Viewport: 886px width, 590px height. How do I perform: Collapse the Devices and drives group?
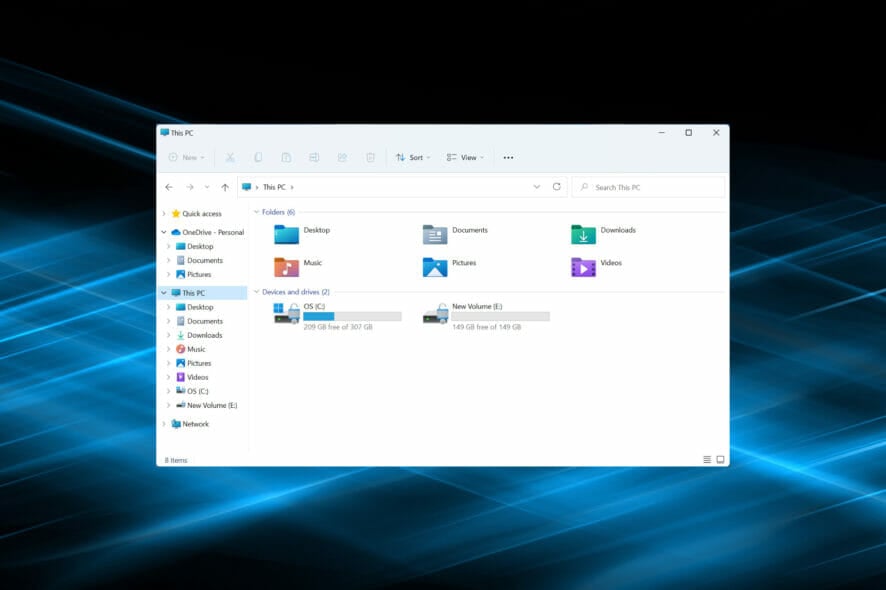coord(257,292)
